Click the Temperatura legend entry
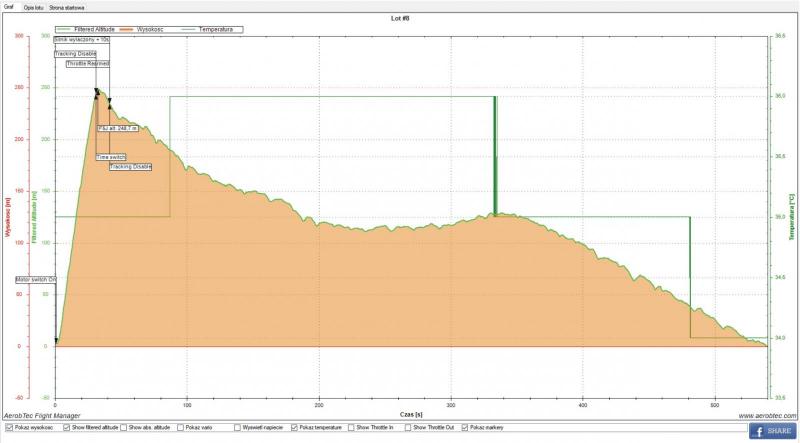Viewport: 800px width, 443px height. [x=214, y=29]
